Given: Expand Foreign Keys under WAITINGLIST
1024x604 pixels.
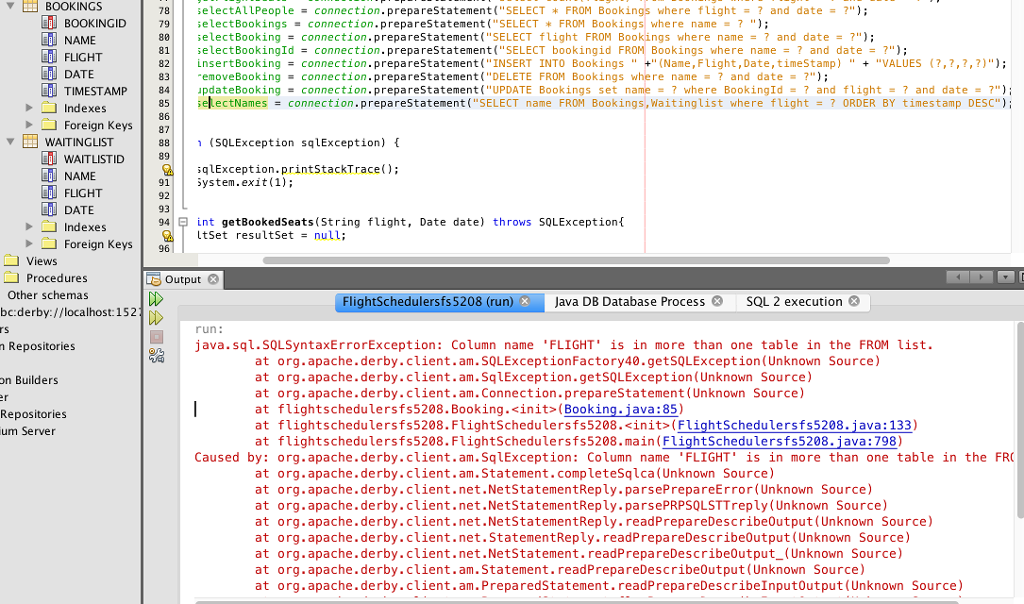Looking at the screenshot, I should point(29,244).
